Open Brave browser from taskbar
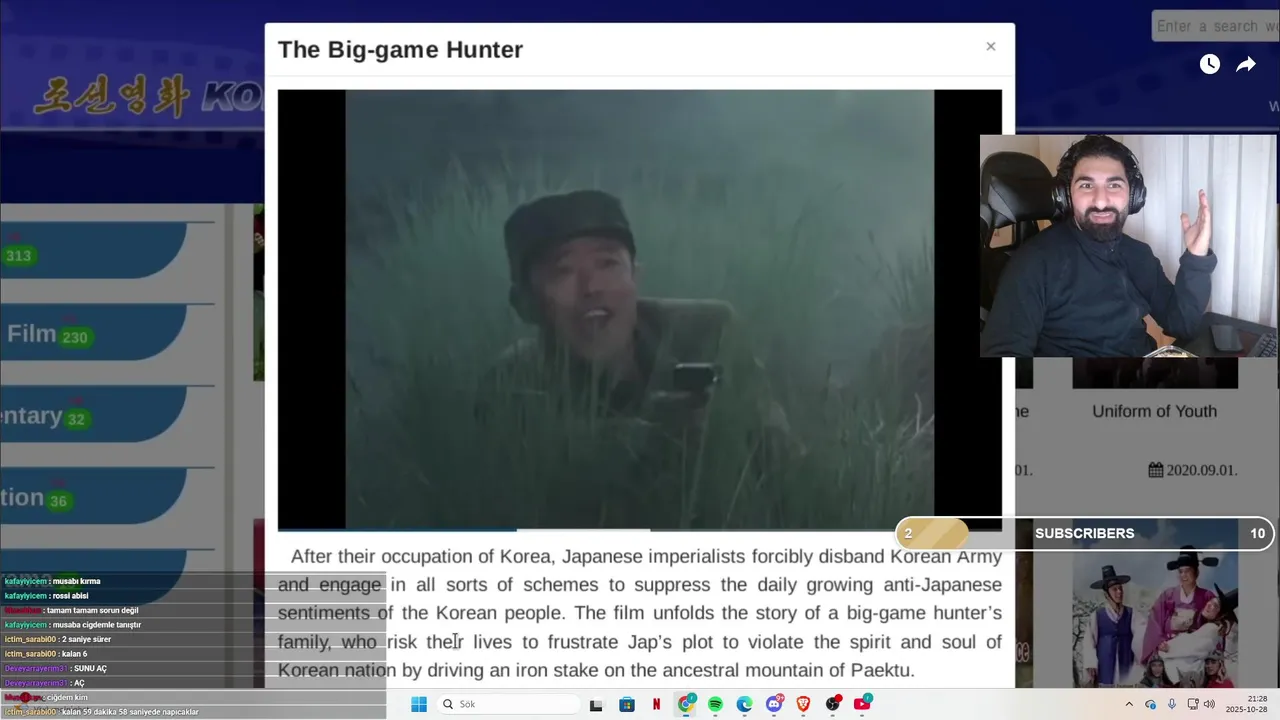This screenshot has width=1280, height=720. pos(803,704)
